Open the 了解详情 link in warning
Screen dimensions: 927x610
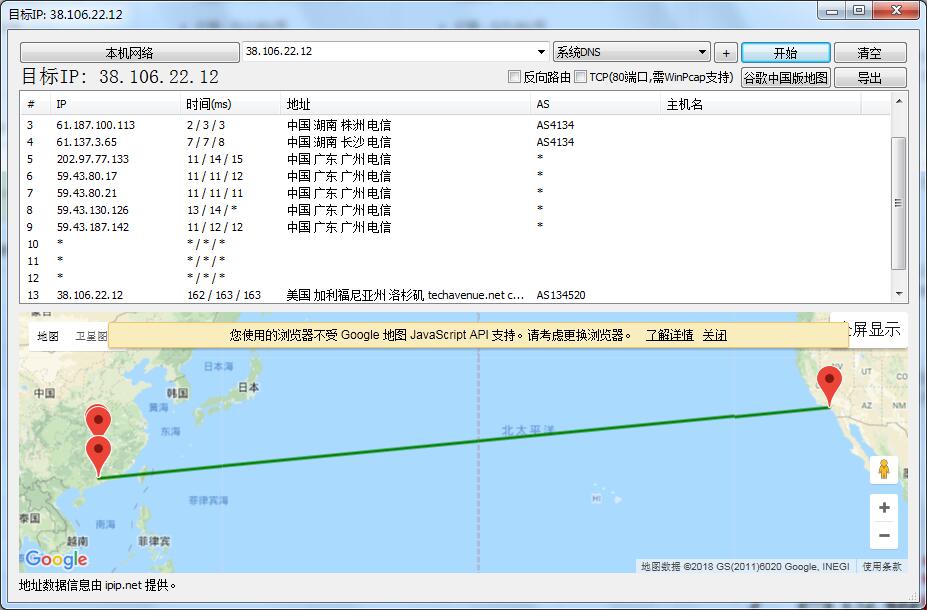click(669, 335)
